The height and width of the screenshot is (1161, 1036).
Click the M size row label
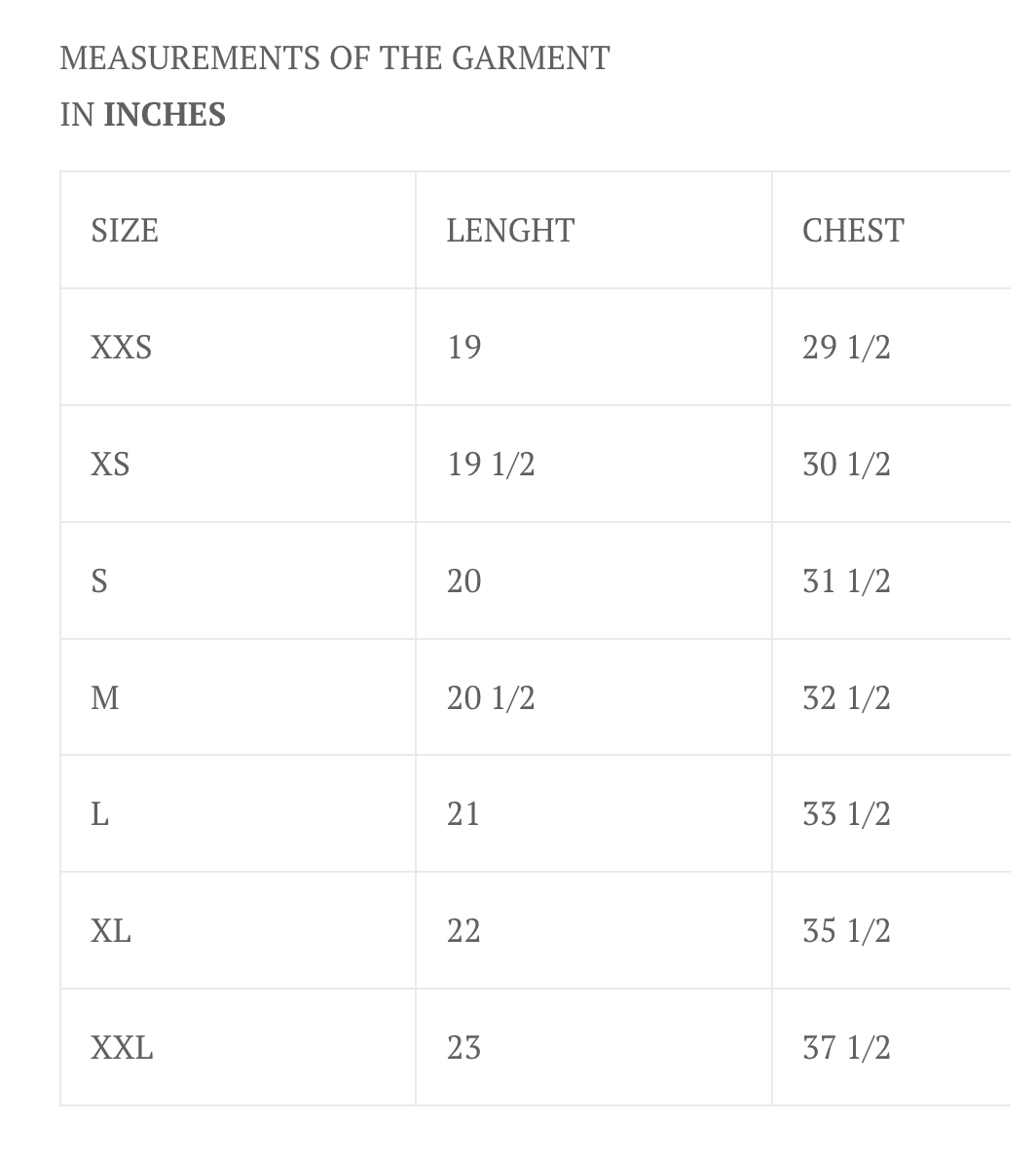(105, 698)
